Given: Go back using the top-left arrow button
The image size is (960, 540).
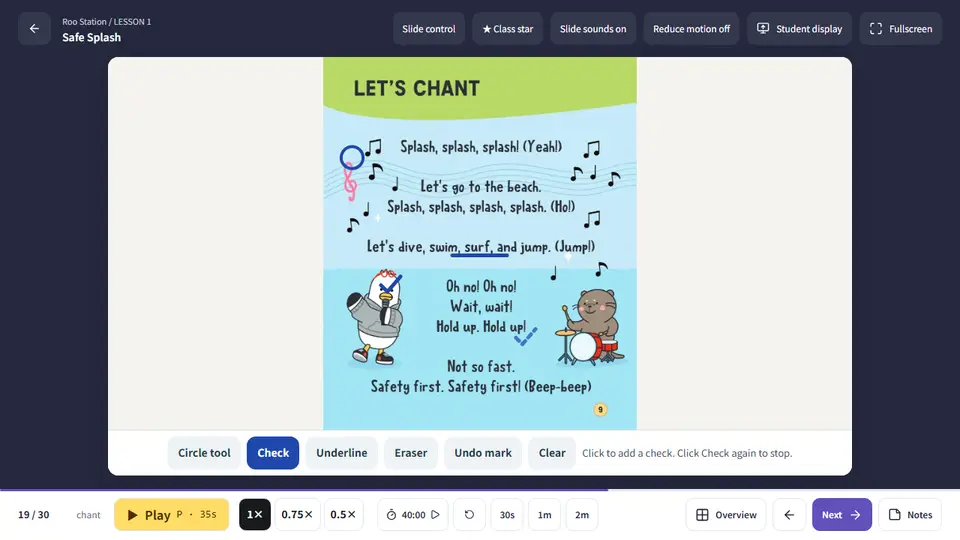Looking at the screenshot, I should 34,29.
